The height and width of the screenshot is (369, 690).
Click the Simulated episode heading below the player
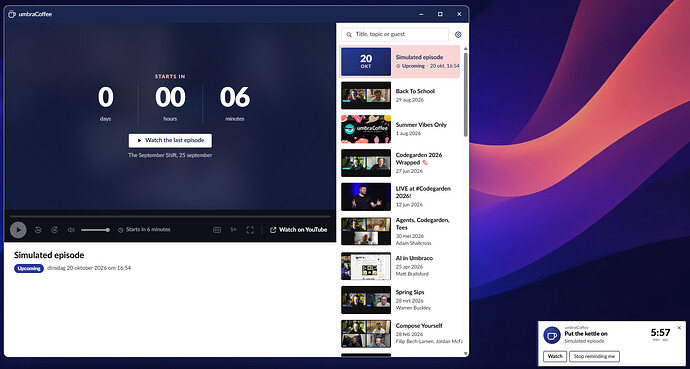(x=49, y=255)
